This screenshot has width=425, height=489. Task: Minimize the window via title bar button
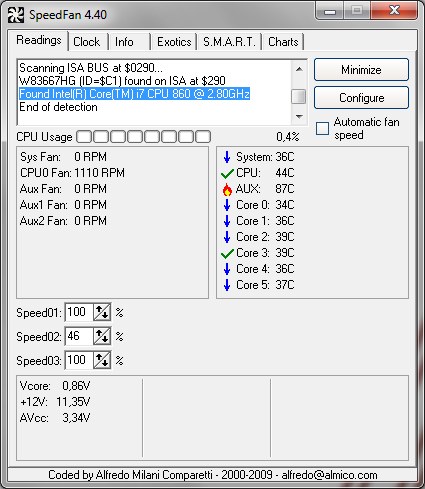pos(330,11)
